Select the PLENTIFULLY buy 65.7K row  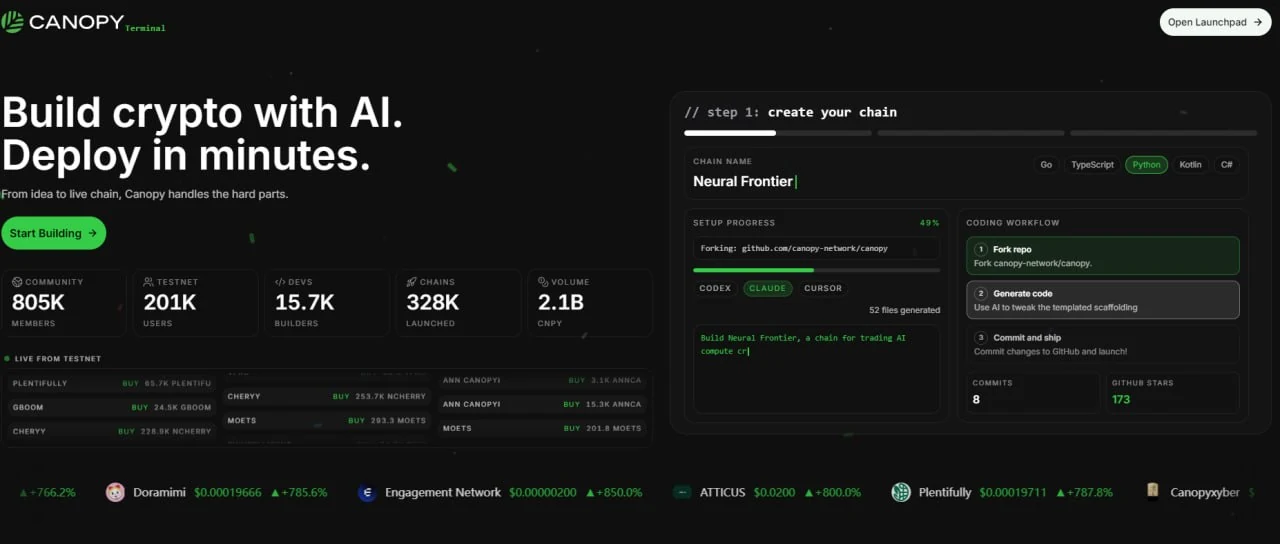coord(111,383)
